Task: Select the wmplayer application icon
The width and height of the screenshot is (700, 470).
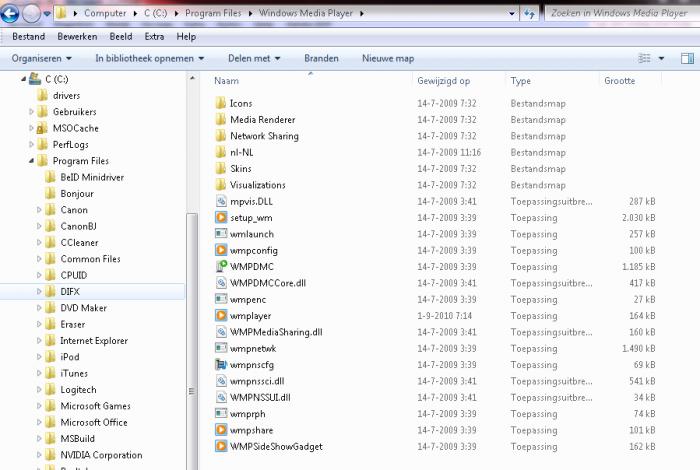Action: [221, 316]
